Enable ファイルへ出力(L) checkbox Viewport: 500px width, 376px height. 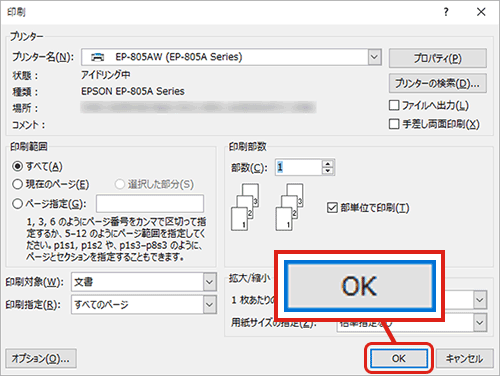394,105
